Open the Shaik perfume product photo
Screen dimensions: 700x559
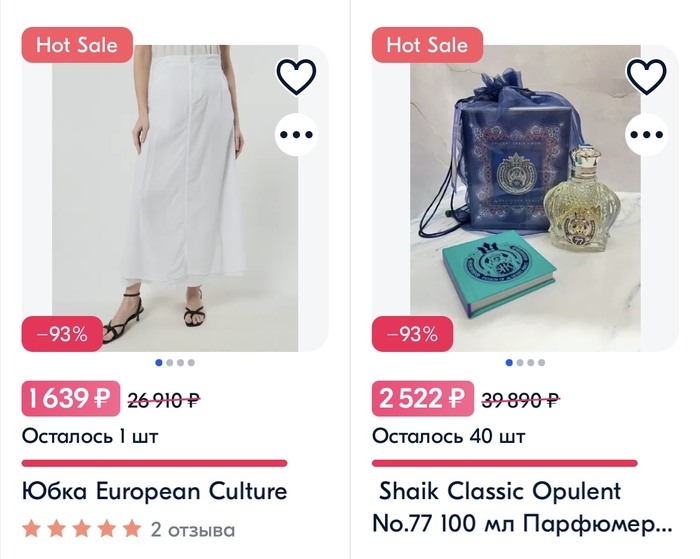click(525, 198)
